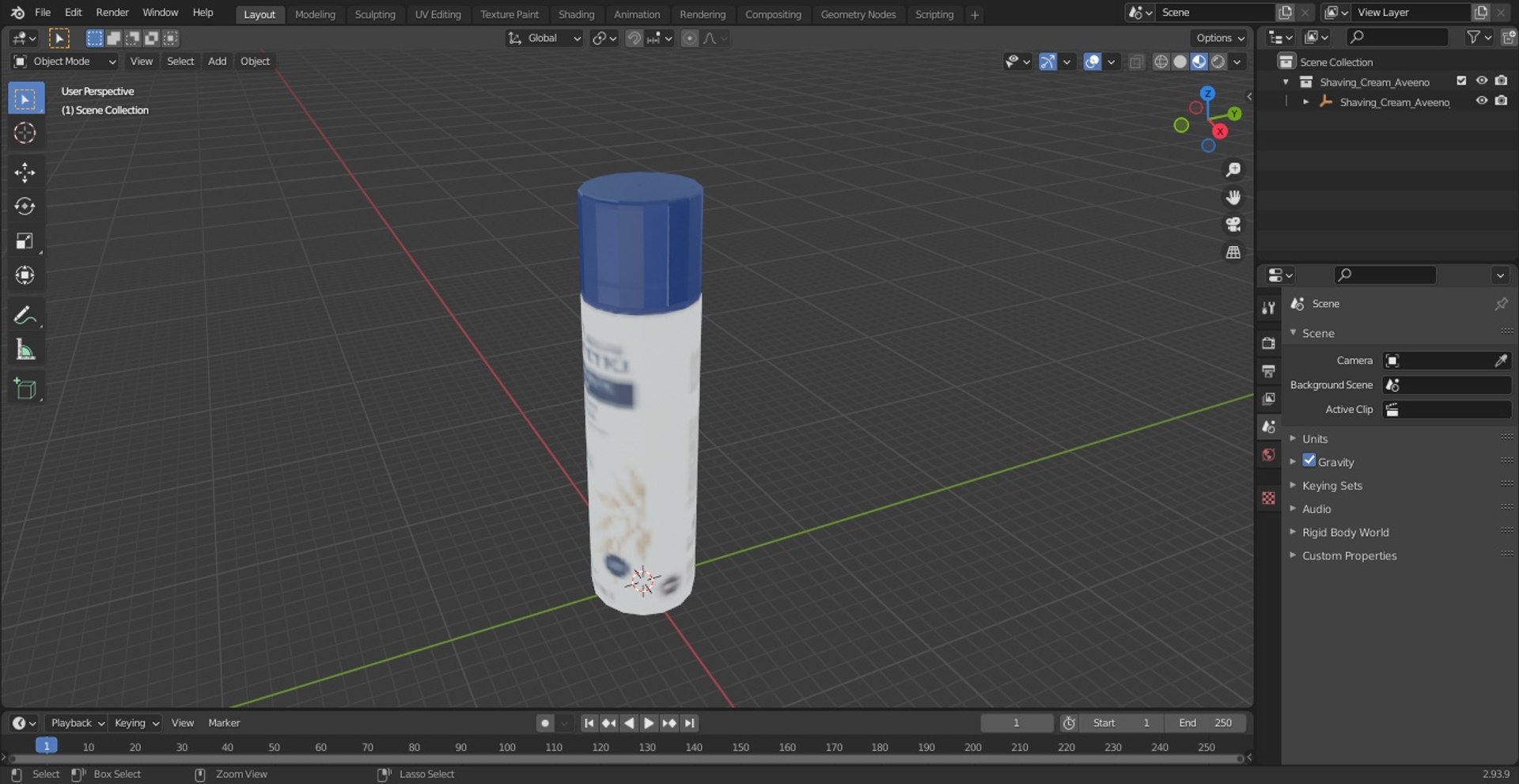Switch to material preview shading
Screen dimensions: 1519x784
coord(1199,62)
